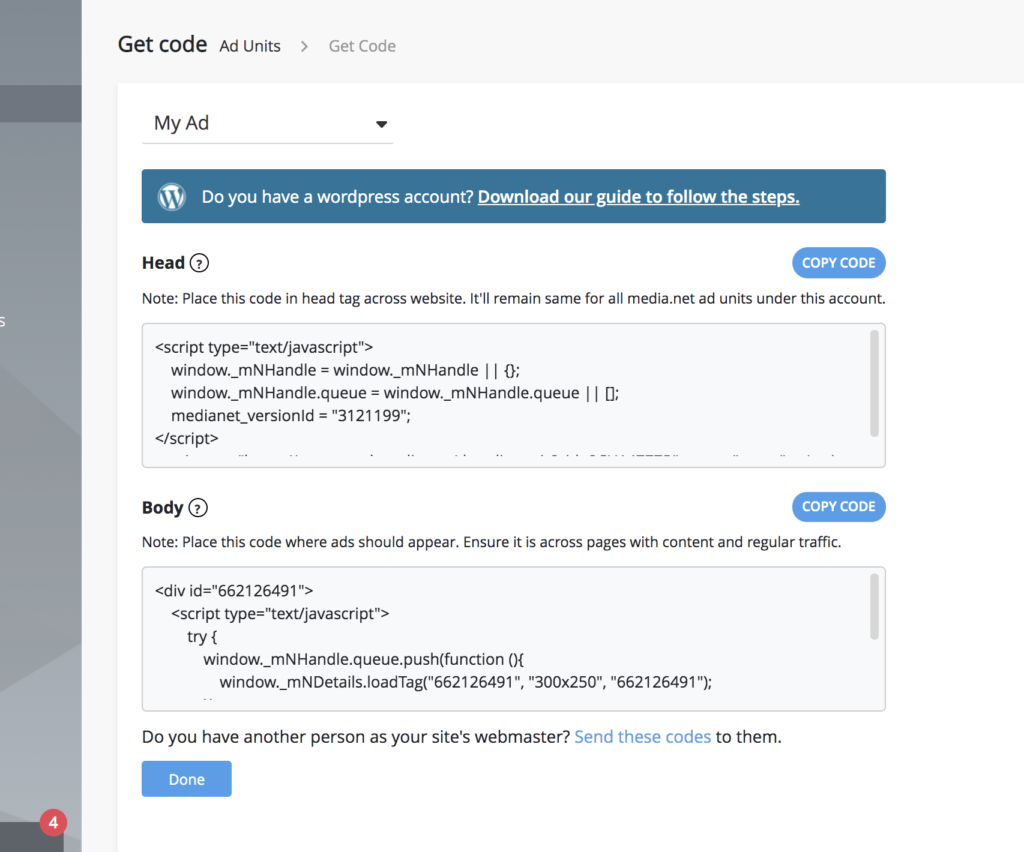Click Send these codes link

(643, 737)
